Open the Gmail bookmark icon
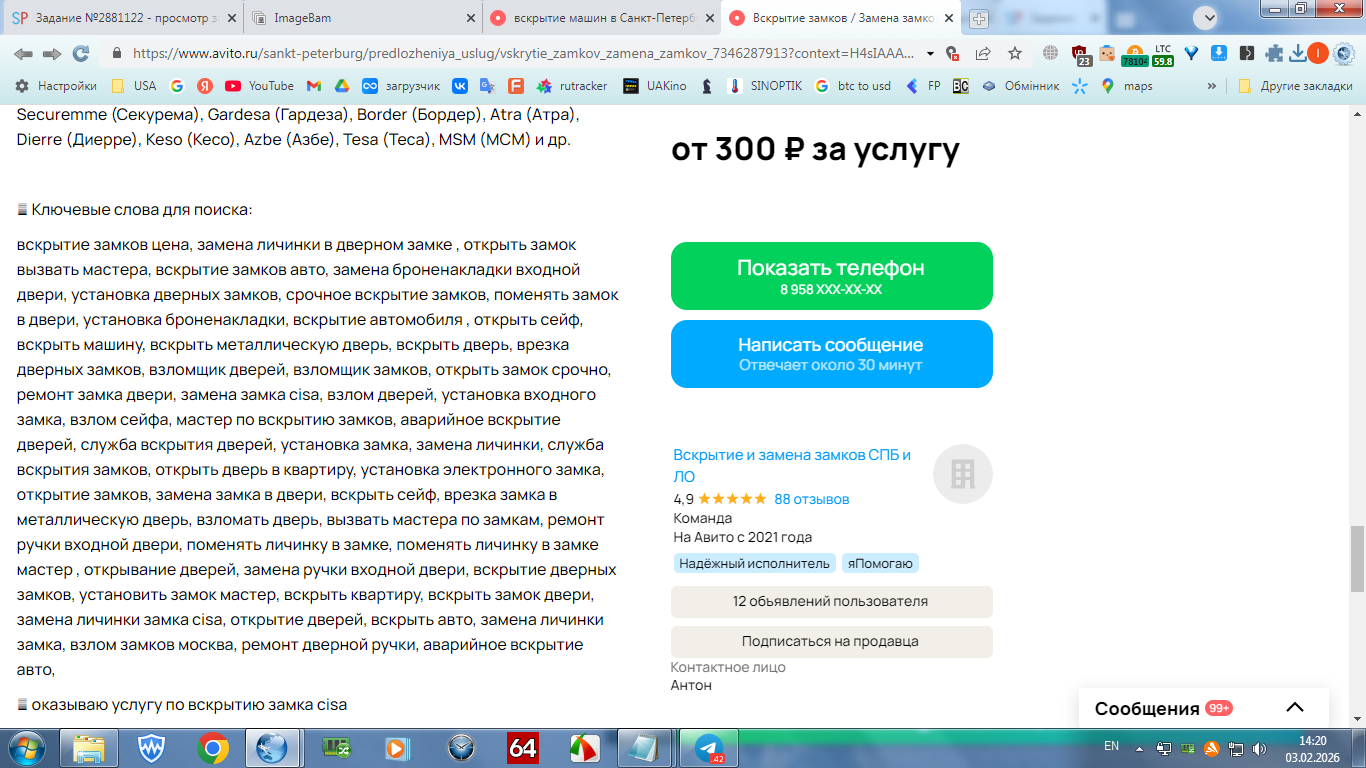This screenshot has width=1366, height=768. pos(314,86)
